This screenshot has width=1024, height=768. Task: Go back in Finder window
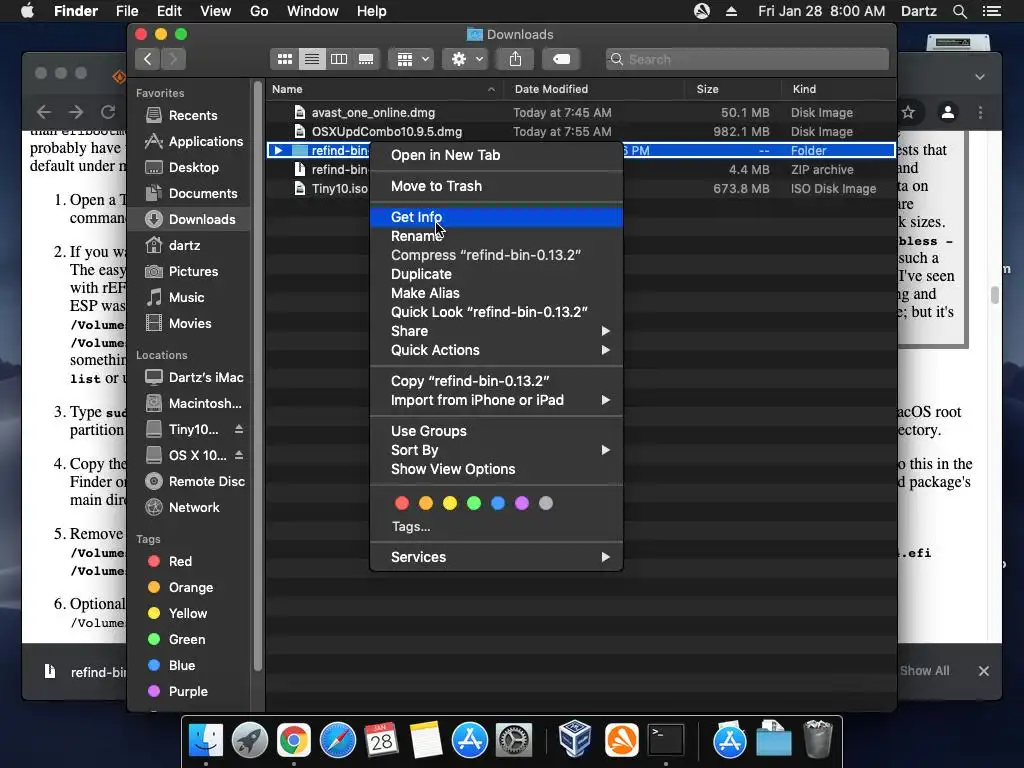tap(148, 59)
